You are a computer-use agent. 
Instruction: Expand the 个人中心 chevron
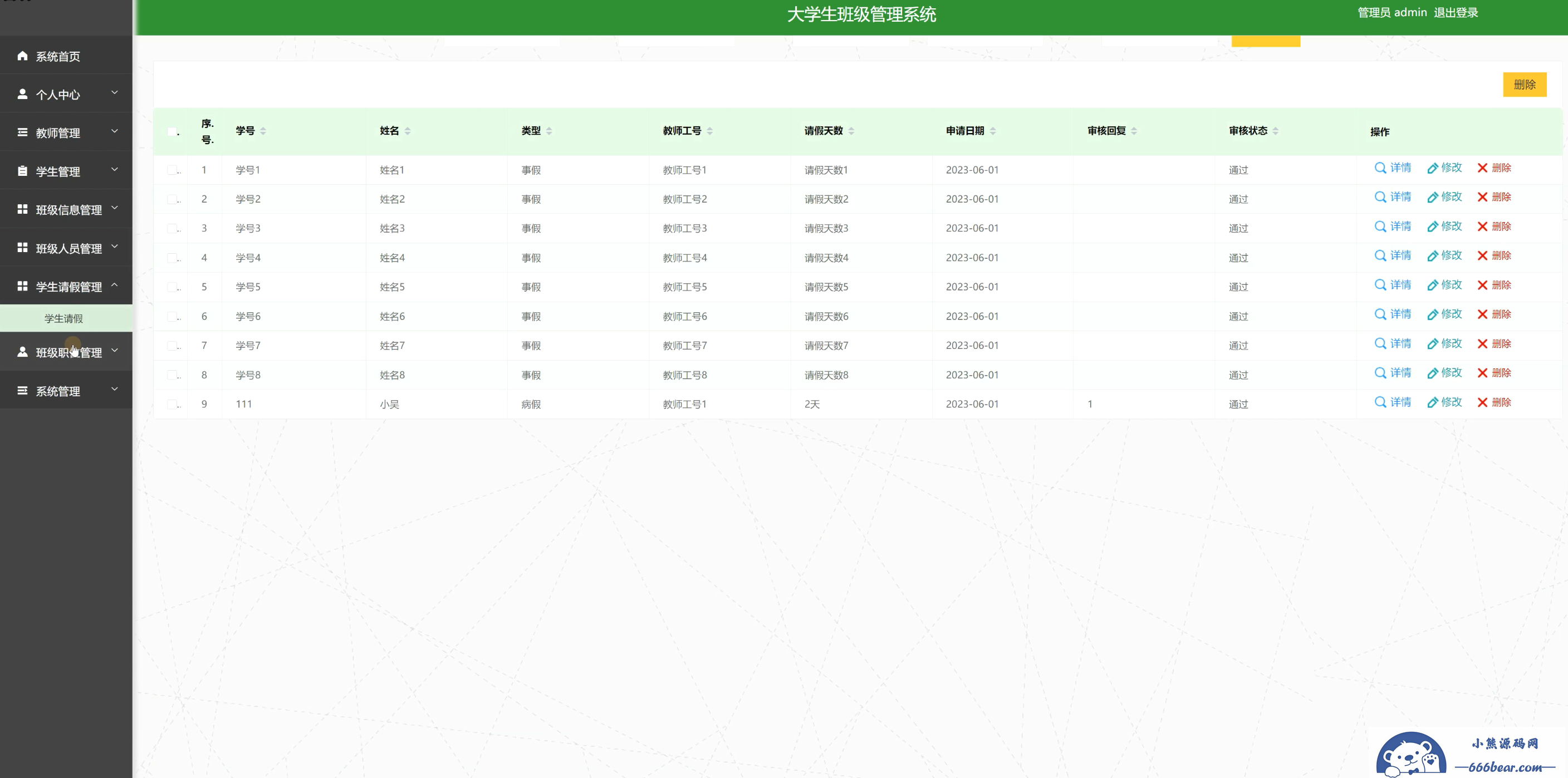point(115,92)
